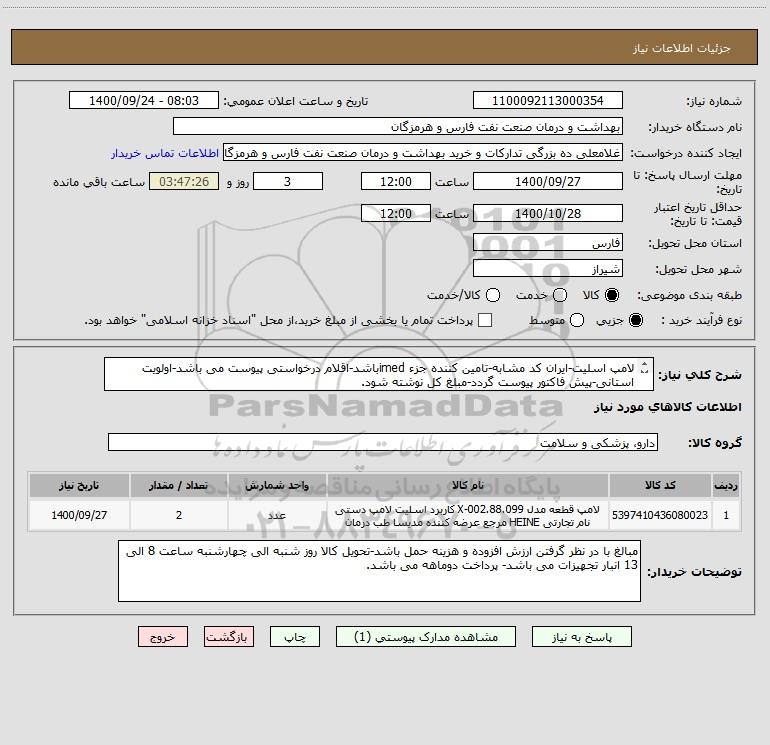Click the request creator name field
The width and height of the screenshot is (770, 745).
click(x=423, y=153)
